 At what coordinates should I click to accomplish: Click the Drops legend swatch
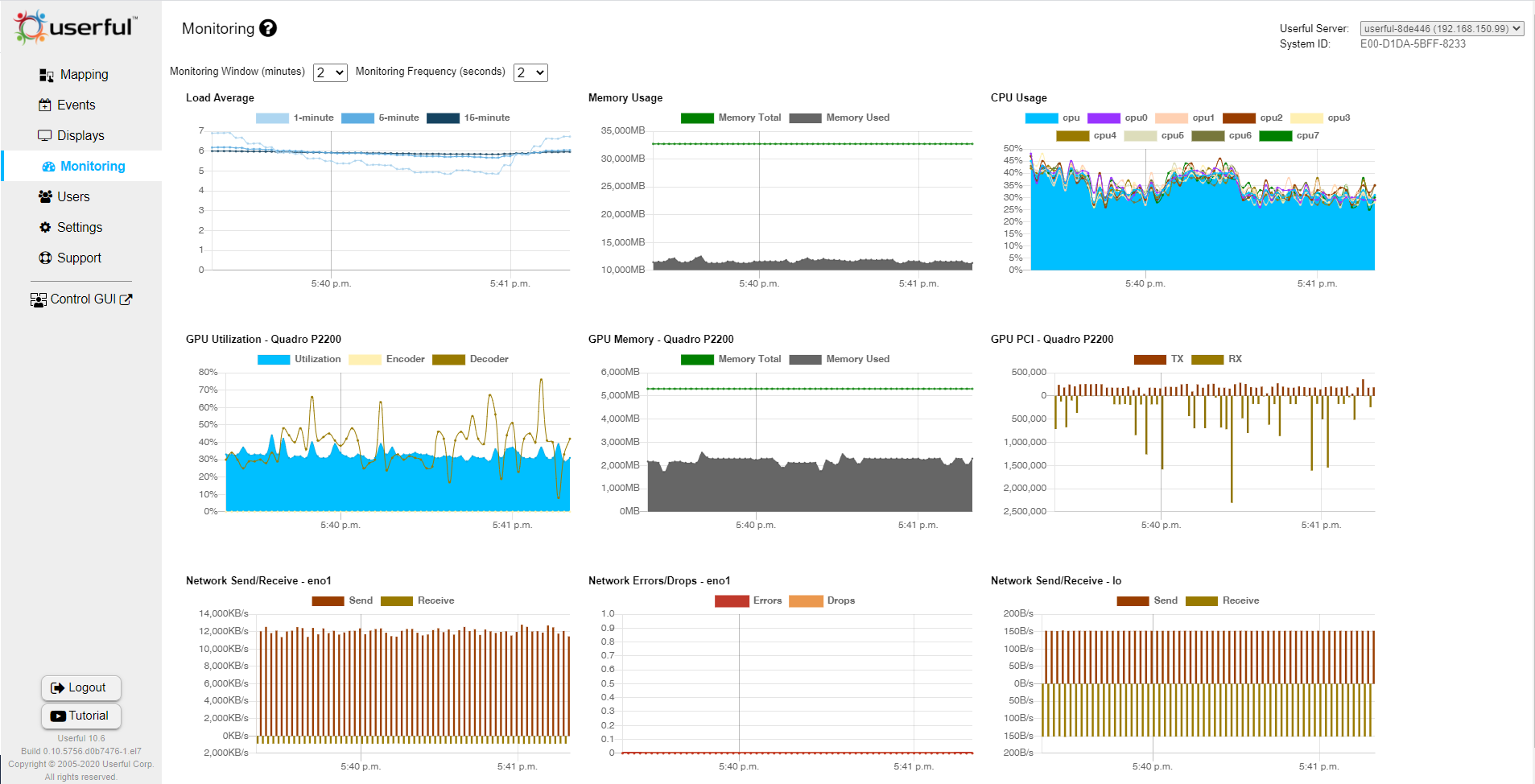coord(806,600)
